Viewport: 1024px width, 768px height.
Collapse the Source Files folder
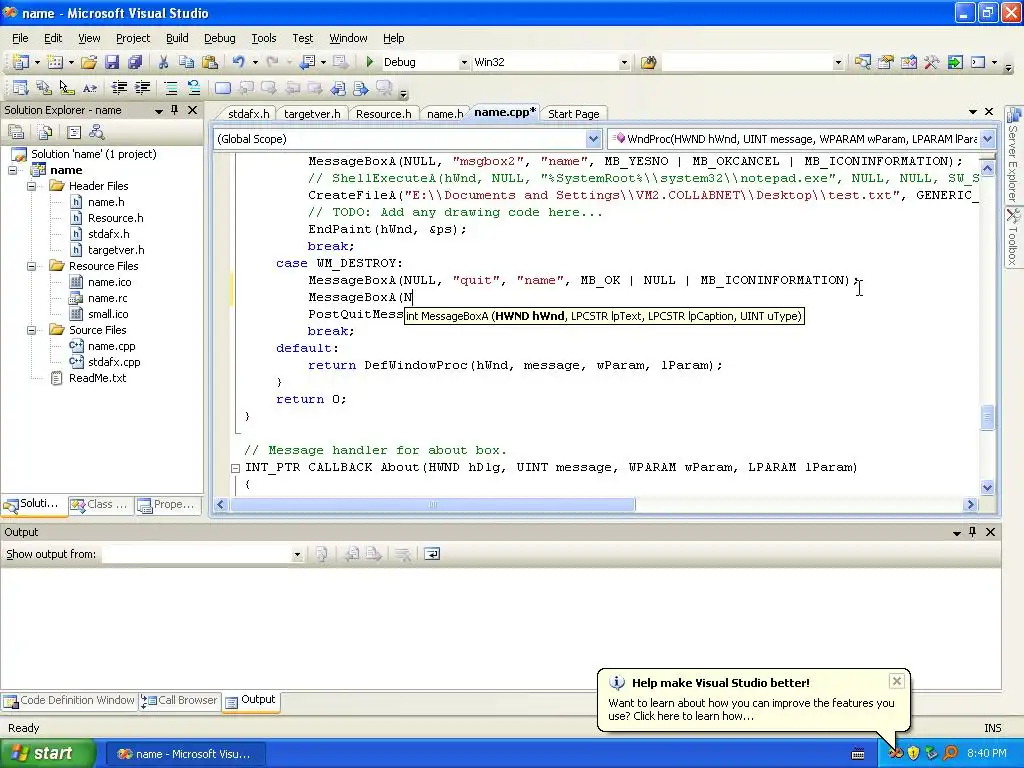31,330
